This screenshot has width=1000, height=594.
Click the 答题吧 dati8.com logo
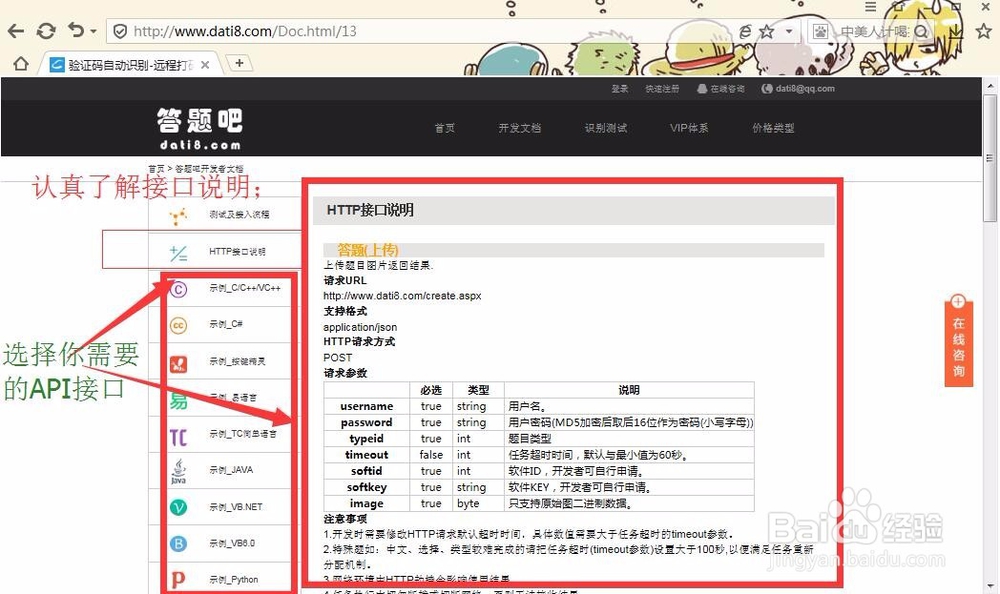[200, 129]
